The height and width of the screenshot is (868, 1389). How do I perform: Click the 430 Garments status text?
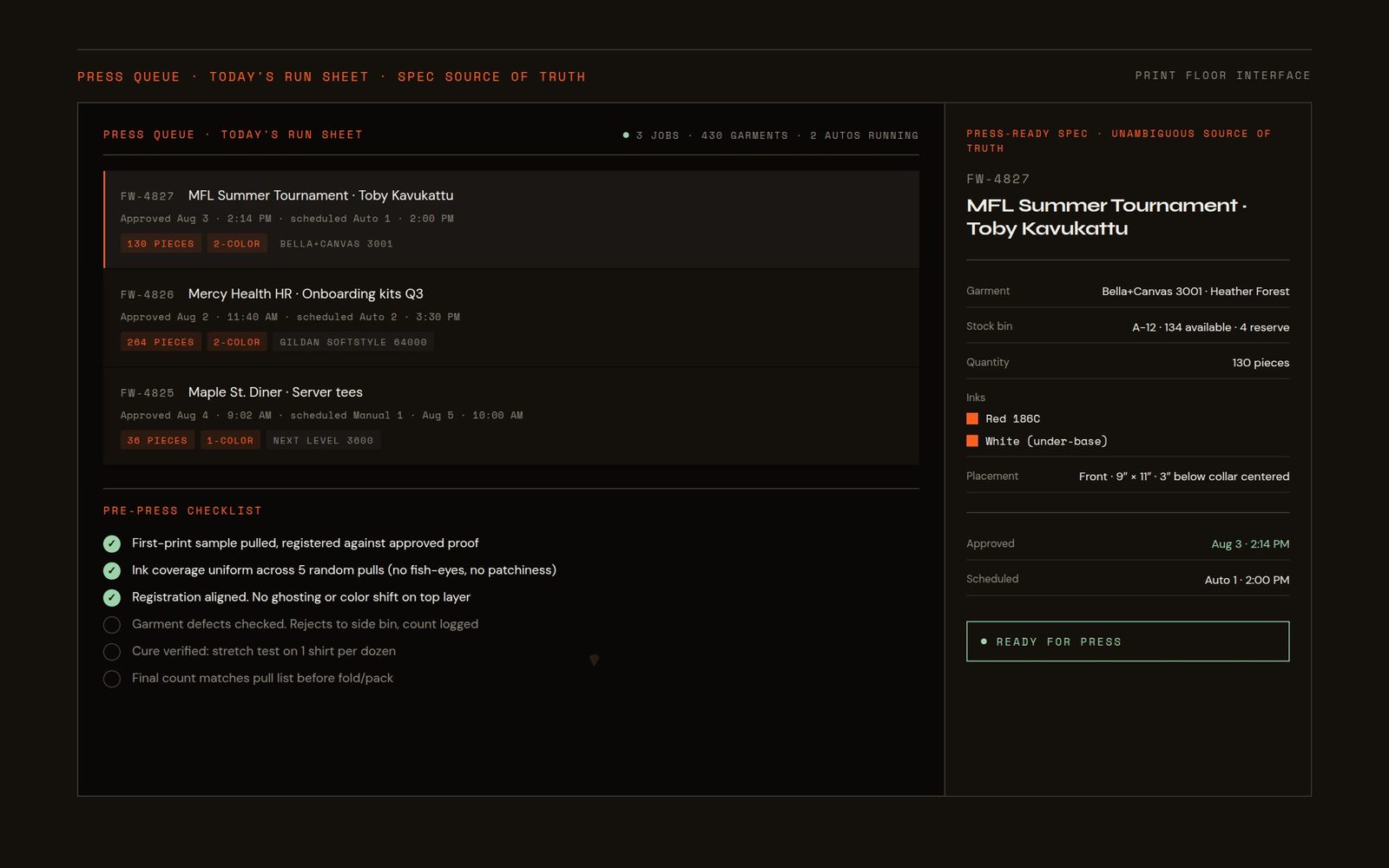coord(745,135)
